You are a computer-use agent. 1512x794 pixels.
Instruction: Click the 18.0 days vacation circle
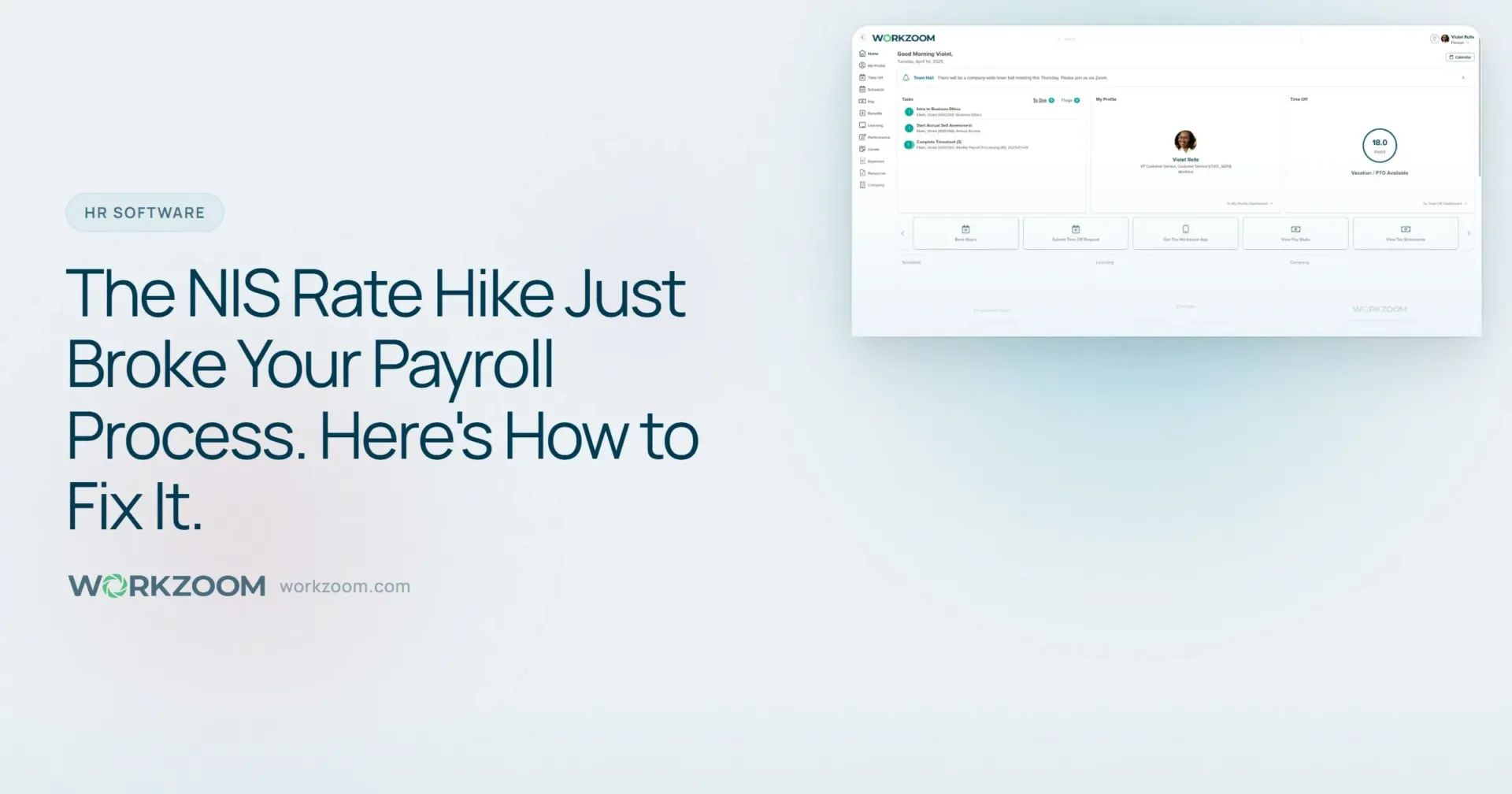(x=1380, y=145)
